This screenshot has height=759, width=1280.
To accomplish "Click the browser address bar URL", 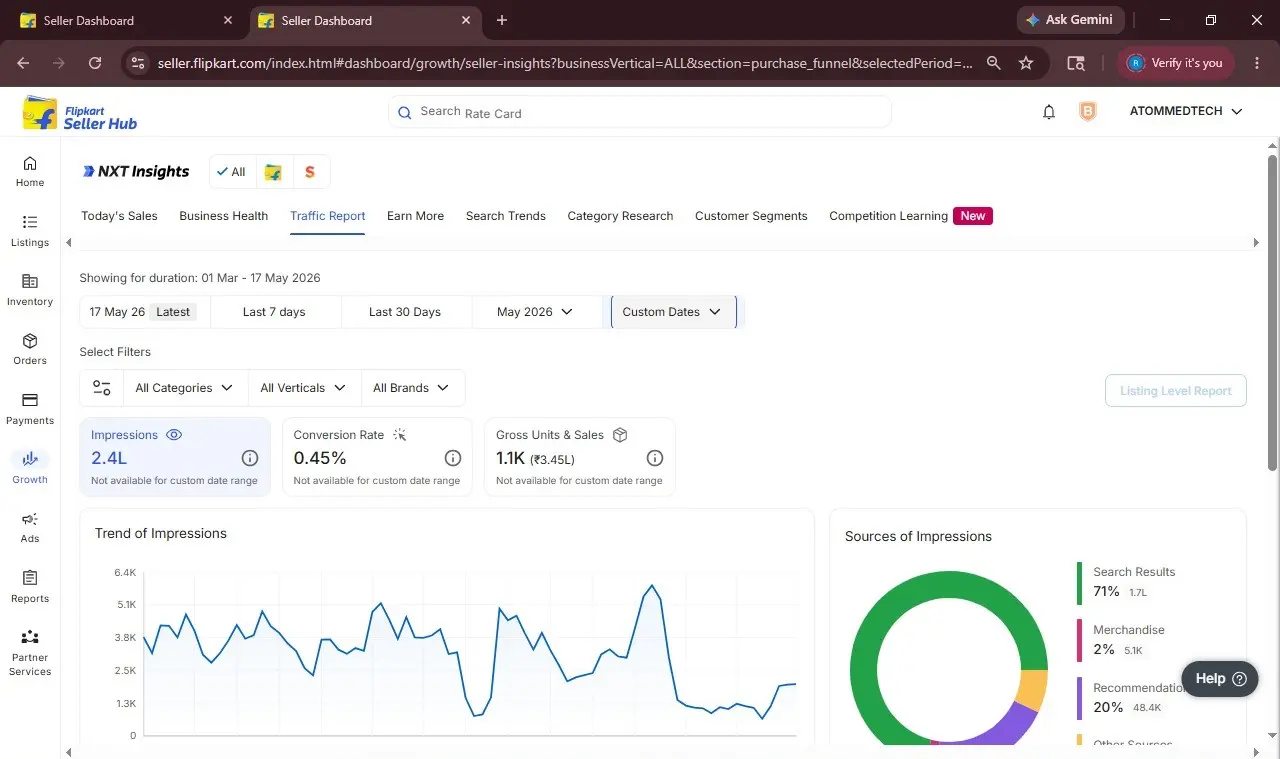I will (565, 63).
